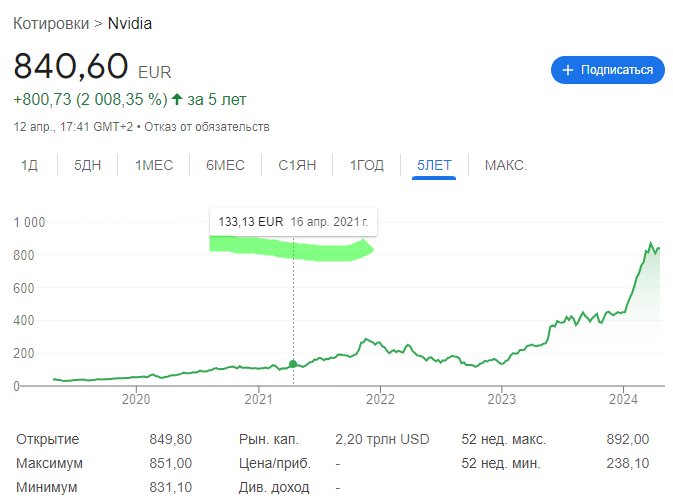673x499 pixels.
Task: Select the 6МЕС chart range tab
Action: pos(225,165)
